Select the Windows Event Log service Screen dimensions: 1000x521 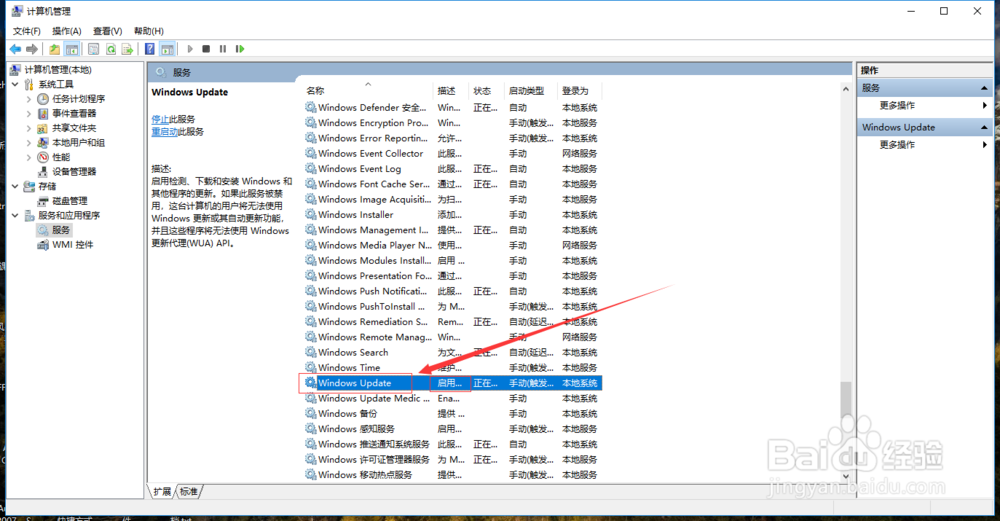tap(452, 169)
